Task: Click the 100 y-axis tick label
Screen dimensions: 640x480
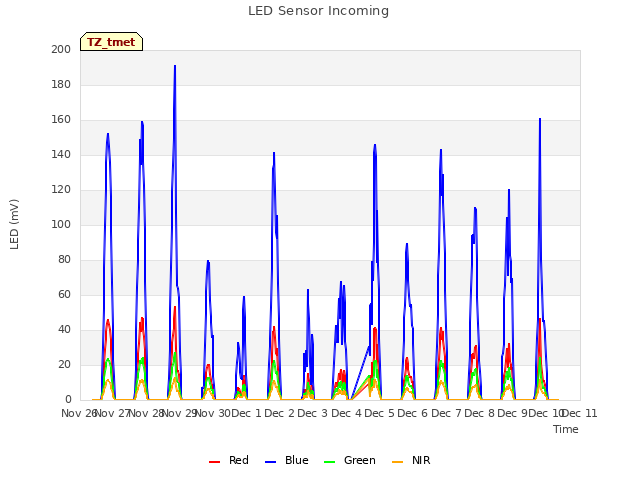Action: 61,224
